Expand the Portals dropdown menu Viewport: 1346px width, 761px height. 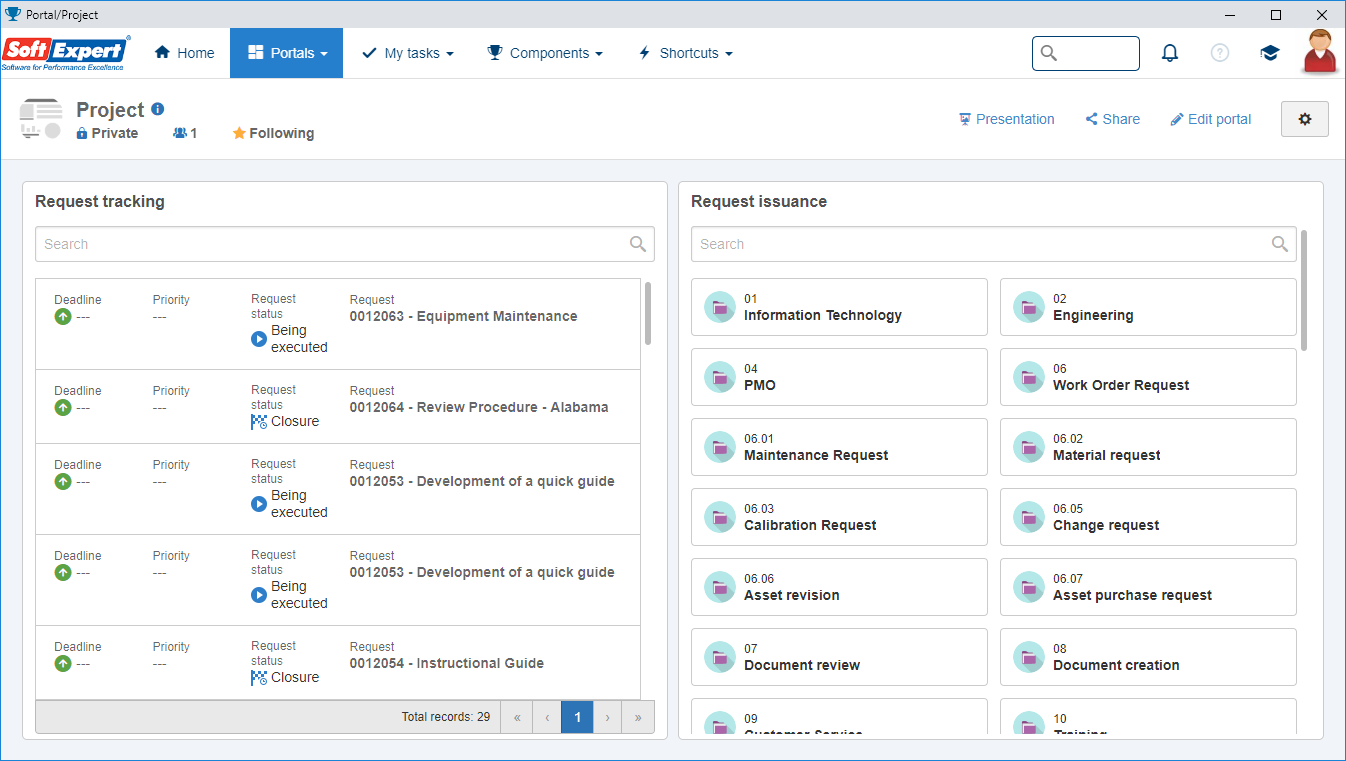286,53
